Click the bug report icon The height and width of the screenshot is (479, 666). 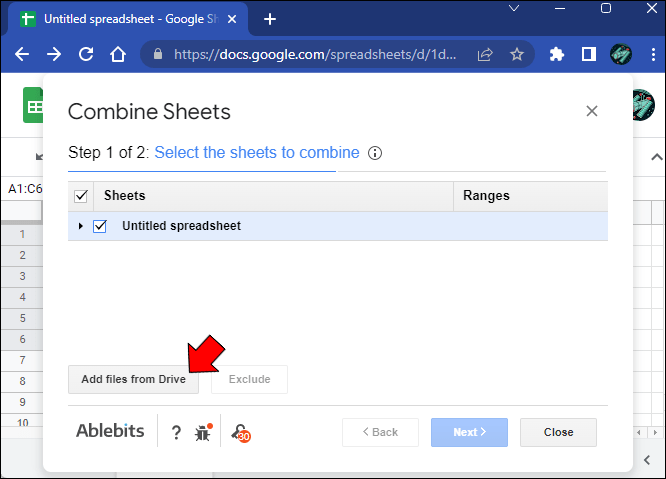click(x=203, y=432)
